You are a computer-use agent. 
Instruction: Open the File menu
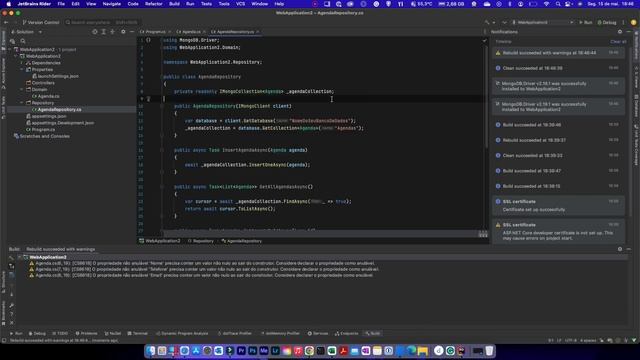point(61,4)
